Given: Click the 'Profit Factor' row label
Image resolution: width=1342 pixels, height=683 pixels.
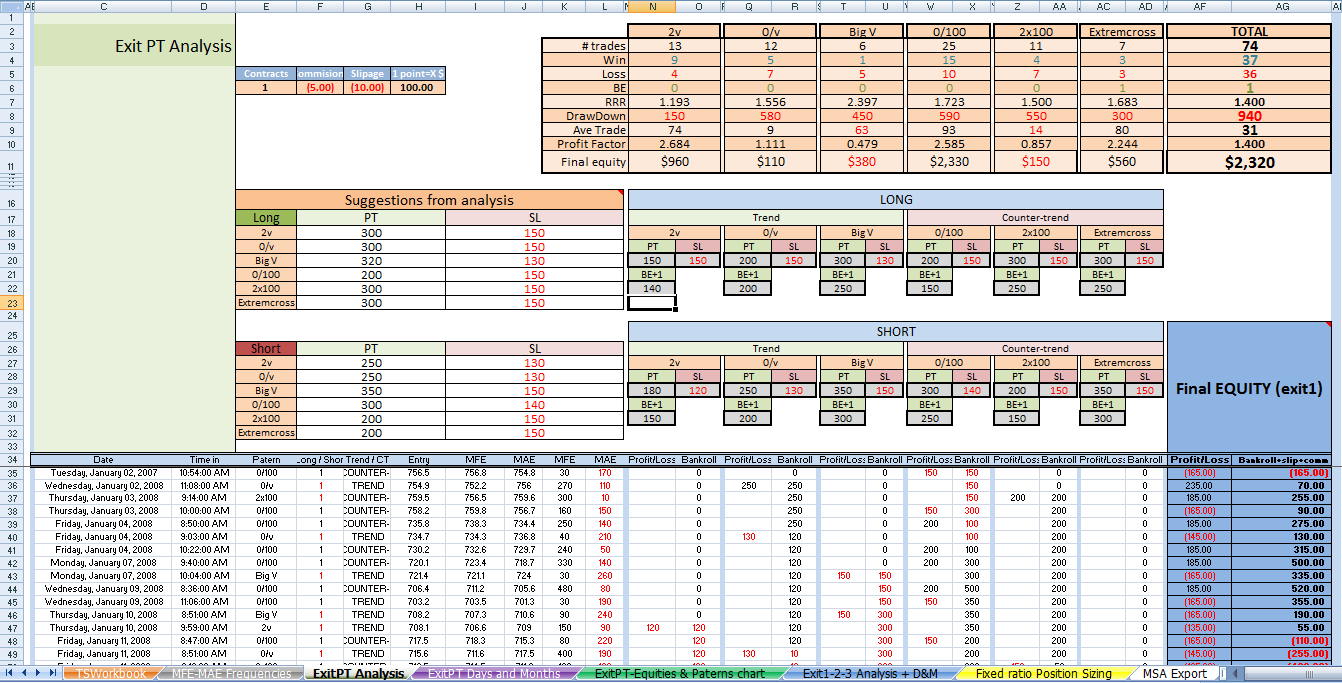Looking at the screenshot, I should [x=584, y=144].
